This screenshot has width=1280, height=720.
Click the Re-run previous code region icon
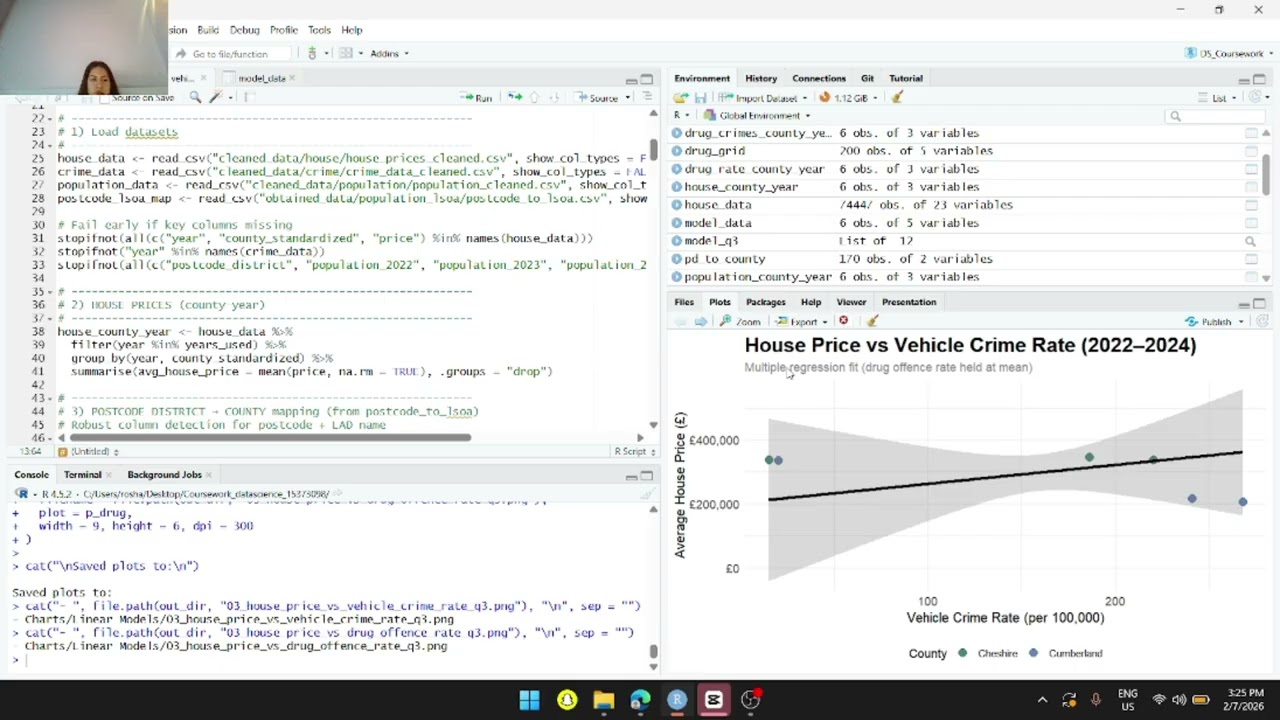pos(514,97)
